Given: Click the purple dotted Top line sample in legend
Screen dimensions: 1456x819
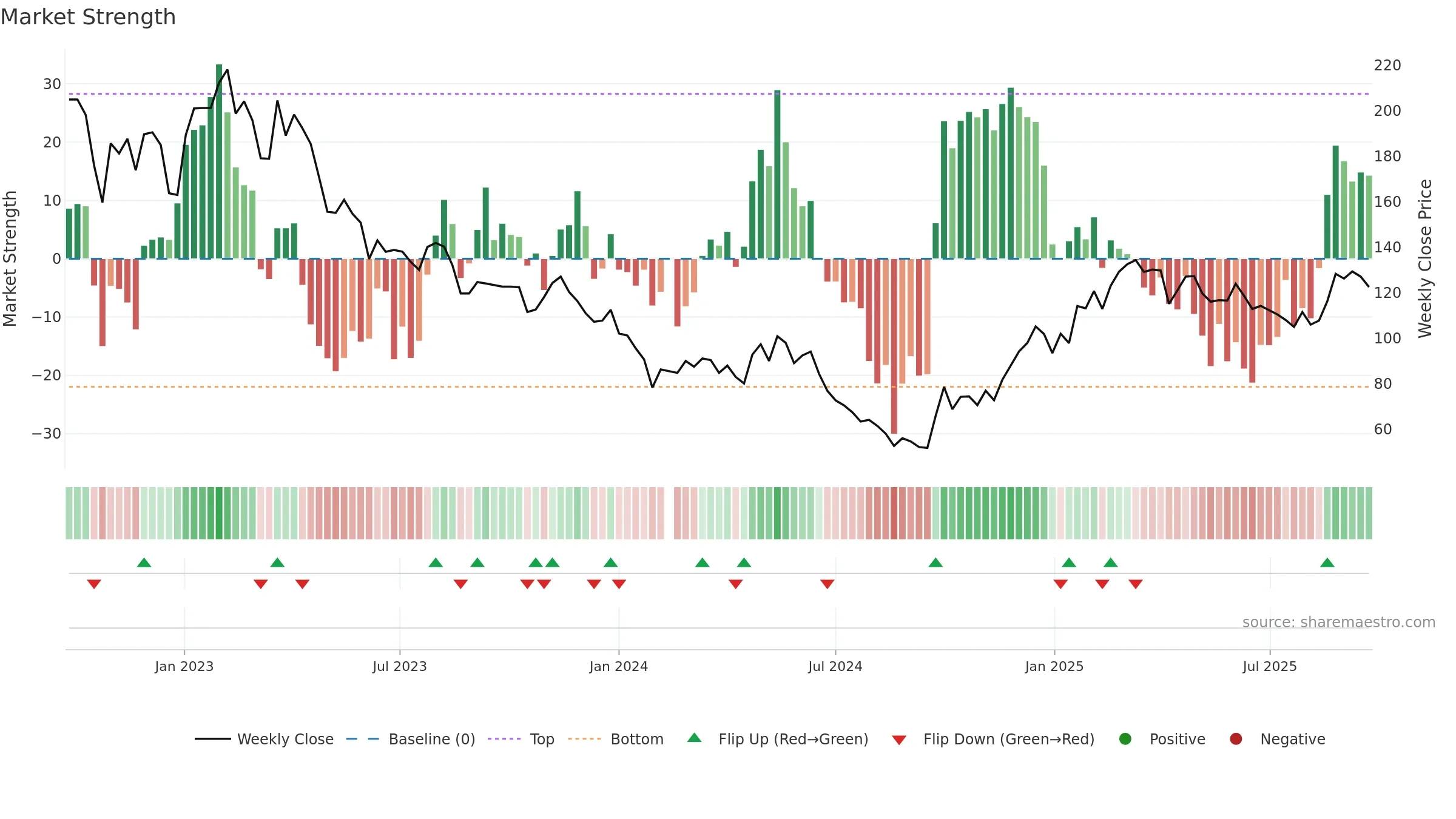Looking at the screenshot, I should tap(504, 739).
